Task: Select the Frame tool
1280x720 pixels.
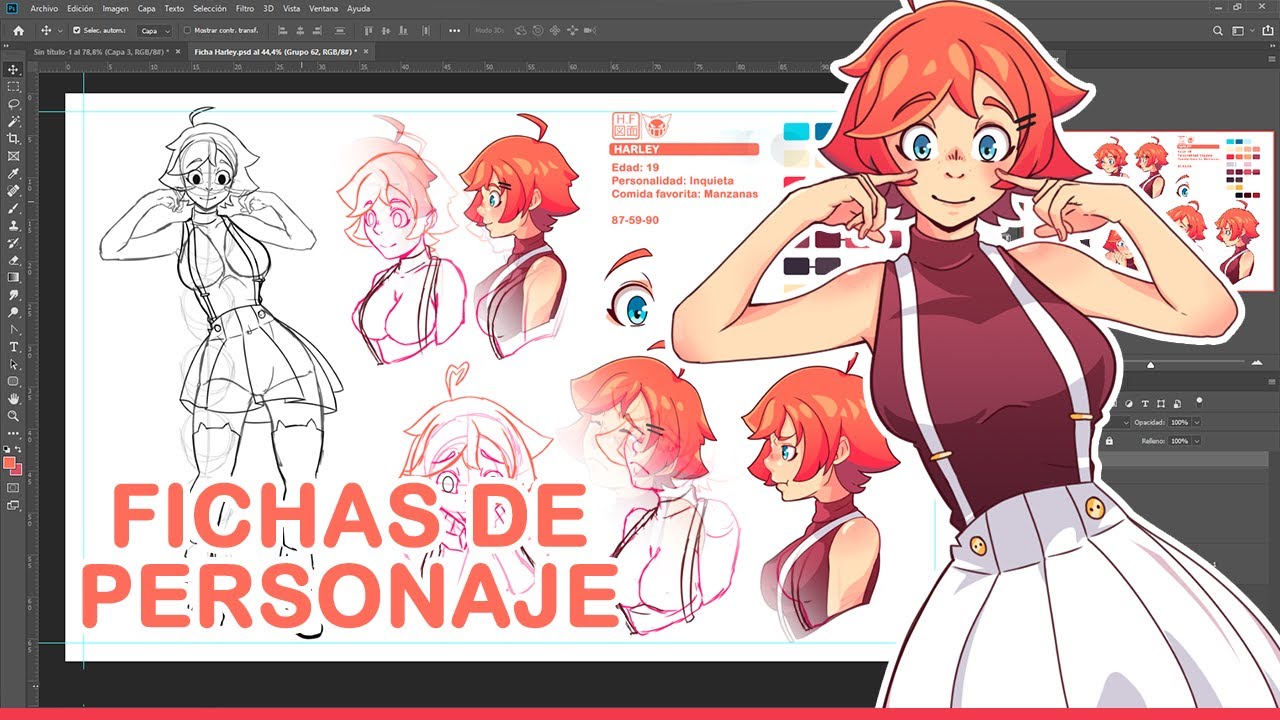Action: pyautogui.click(x=14, y=156)
